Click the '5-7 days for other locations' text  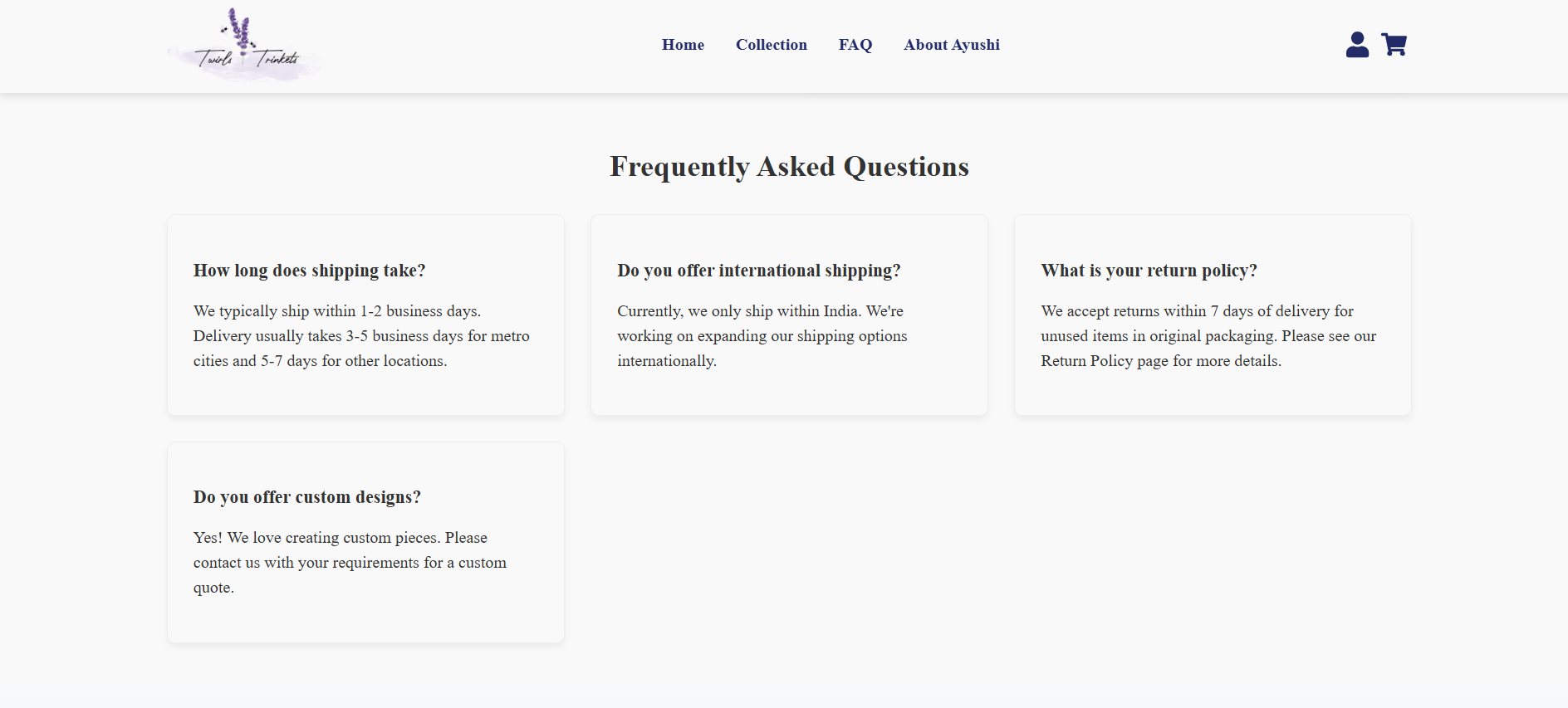pyautogui.click(x=354, y=361)
